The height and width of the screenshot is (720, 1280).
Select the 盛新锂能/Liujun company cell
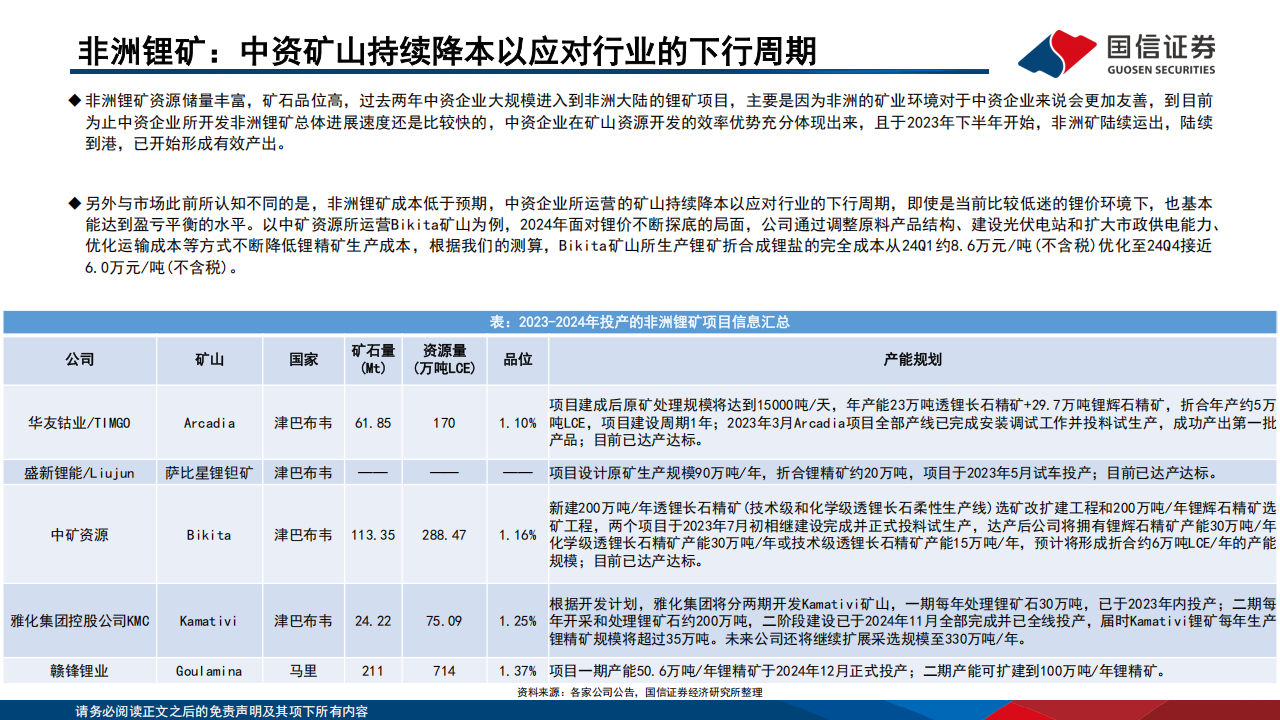pyautogui.click(x=80, y=472)
